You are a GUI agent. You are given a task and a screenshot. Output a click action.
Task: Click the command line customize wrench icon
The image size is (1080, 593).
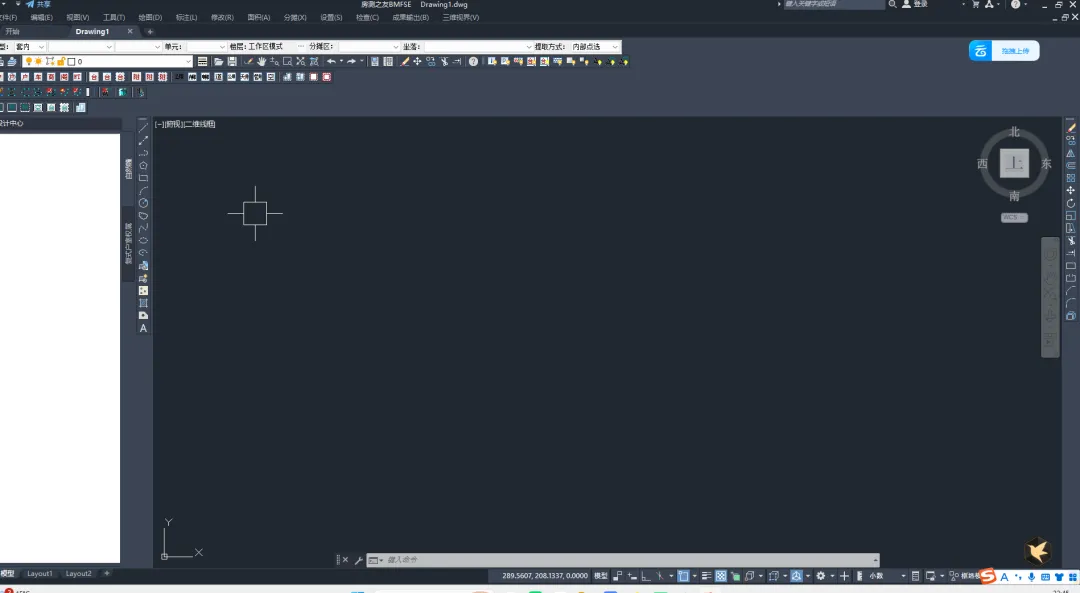(x=359, y=561)
